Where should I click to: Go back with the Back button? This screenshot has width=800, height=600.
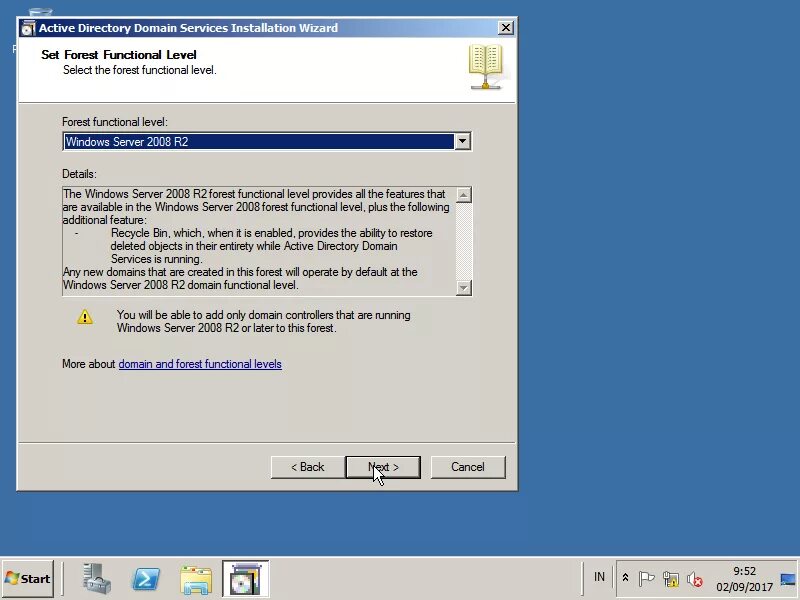[308, 467]
